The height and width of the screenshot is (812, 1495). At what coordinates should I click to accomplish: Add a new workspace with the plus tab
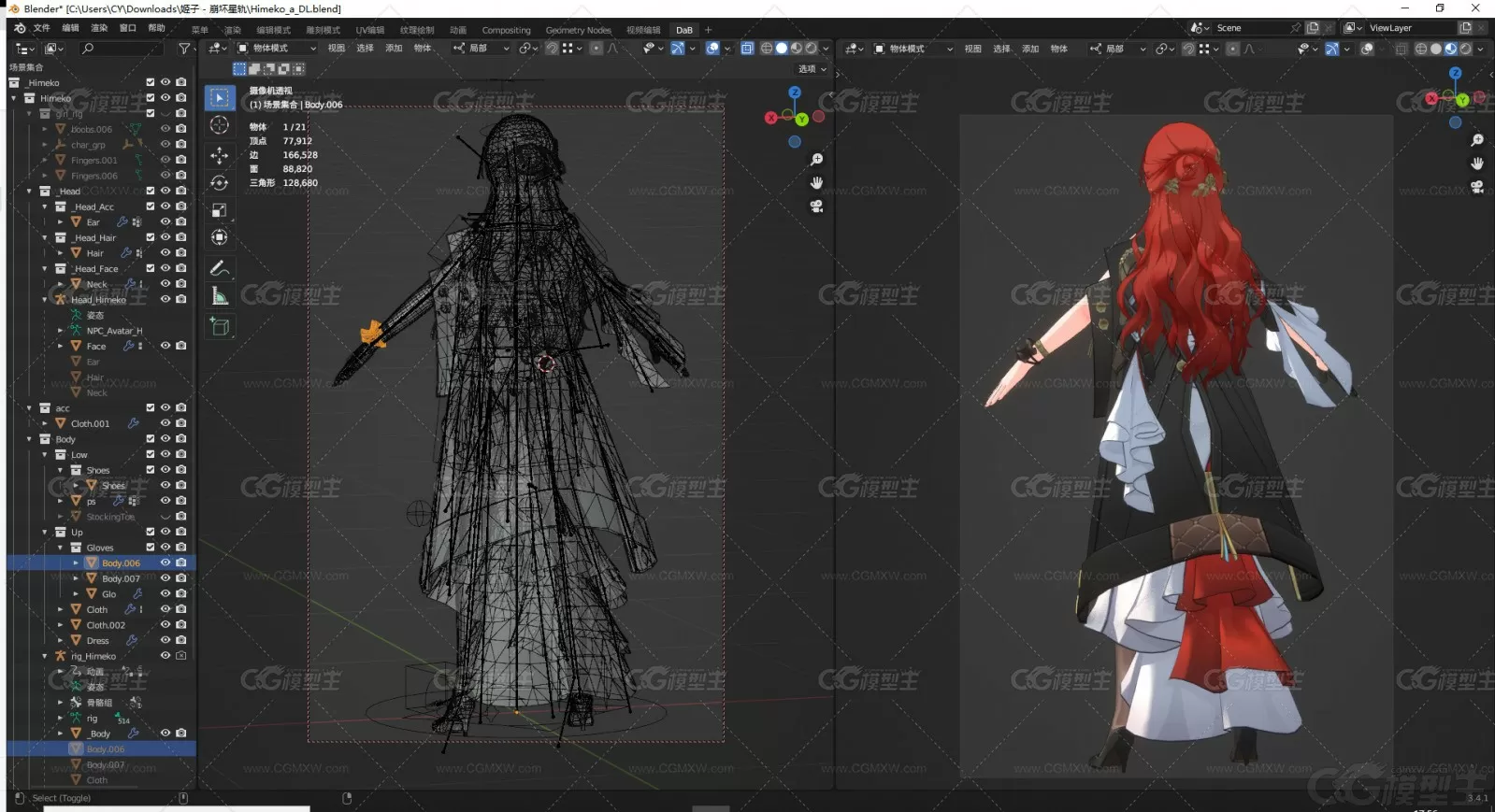[x=708, y=30]
